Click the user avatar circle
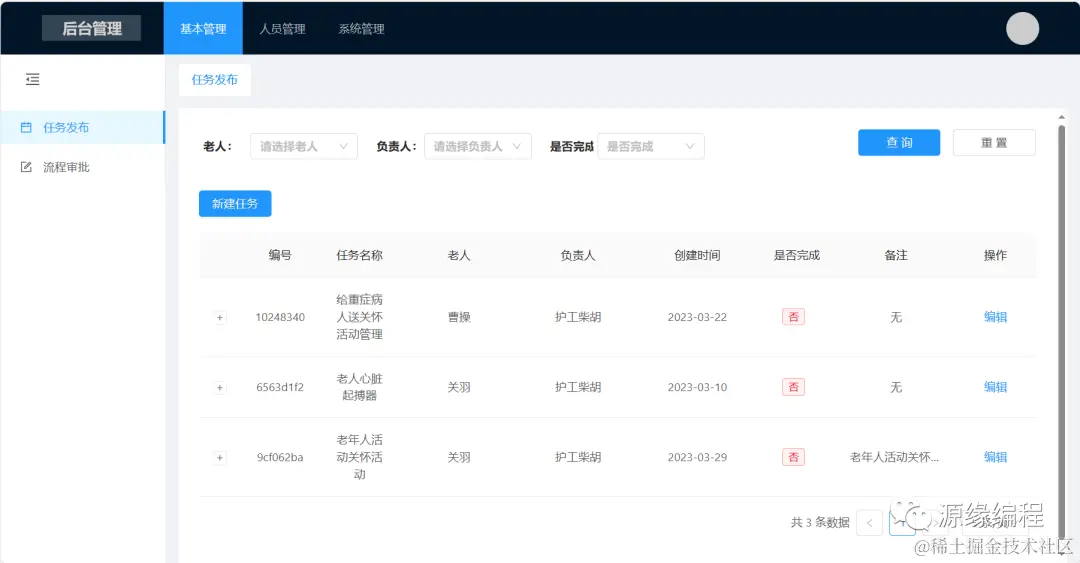 click(x=1022, y=28)
